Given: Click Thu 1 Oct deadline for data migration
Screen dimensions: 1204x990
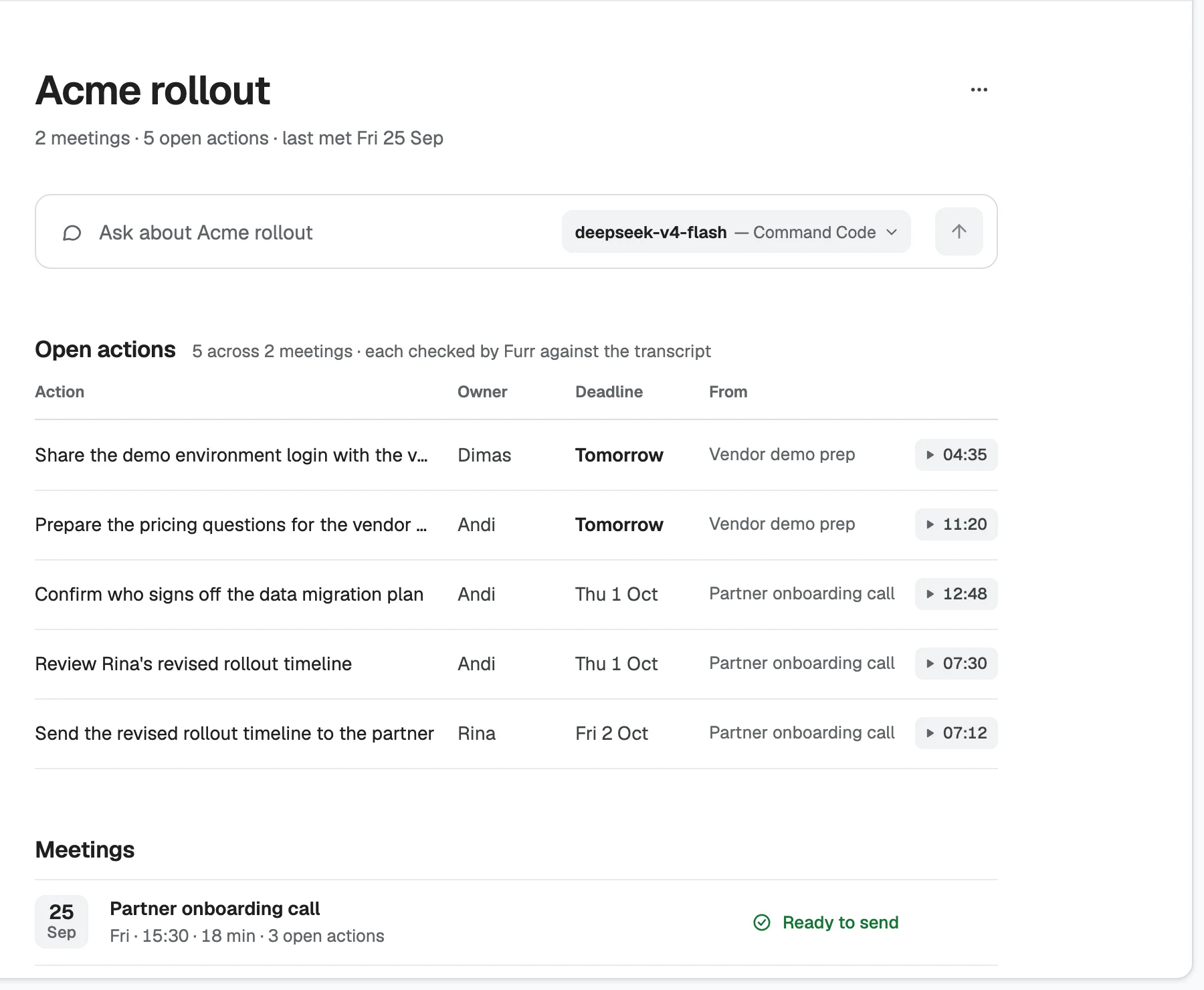Looking at the screenshot, I should [616, 594].
